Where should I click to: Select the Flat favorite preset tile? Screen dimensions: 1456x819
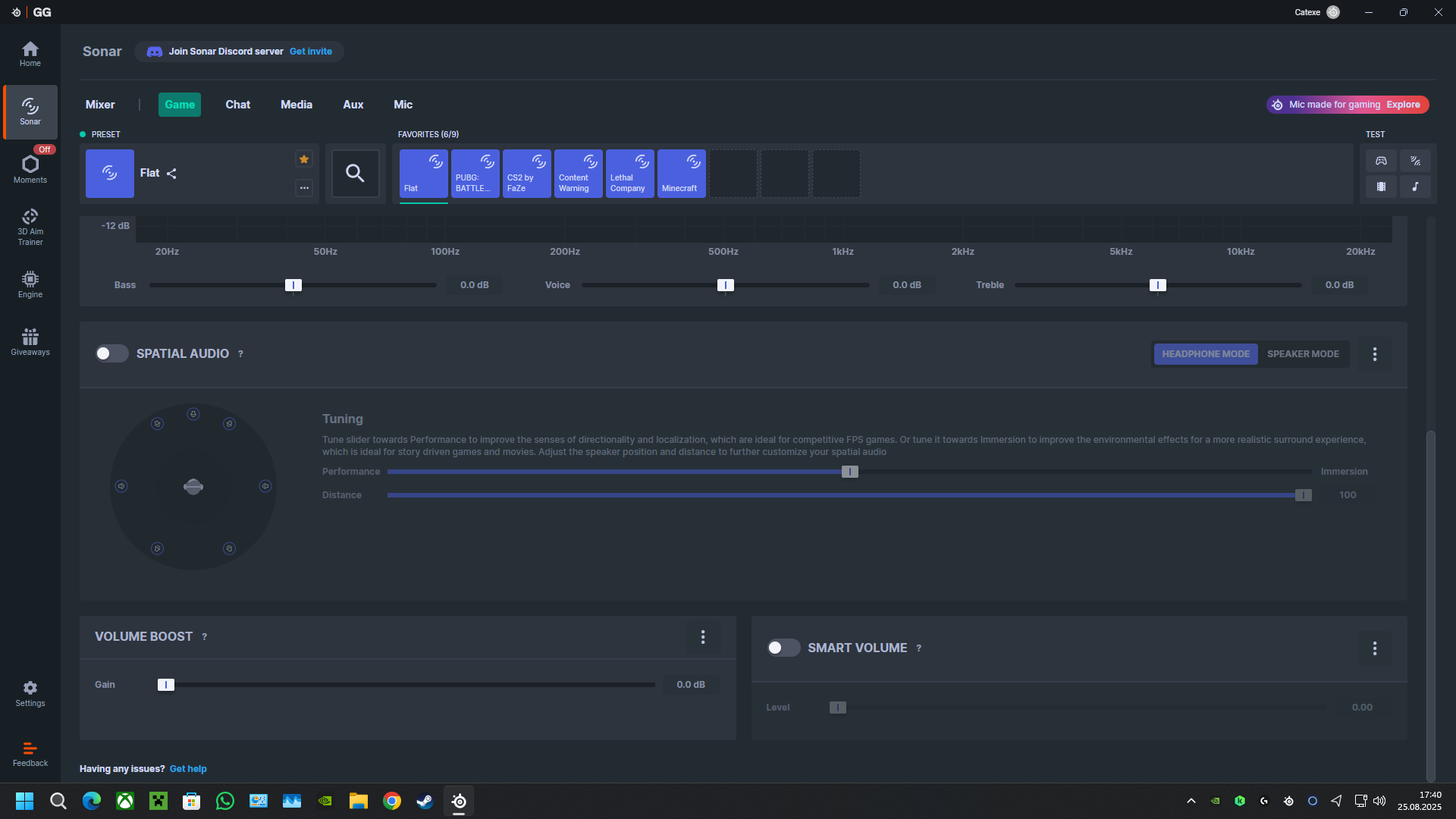point(424,174)
